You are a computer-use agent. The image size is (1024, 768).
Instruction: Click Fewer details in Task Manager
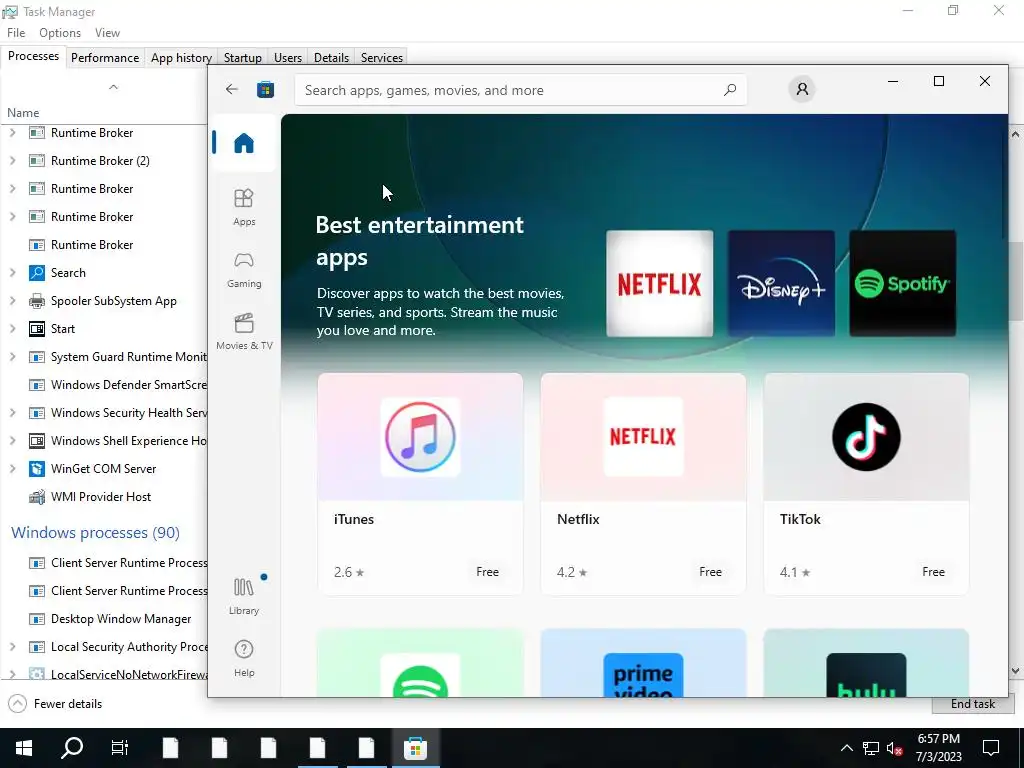(56, 703)
